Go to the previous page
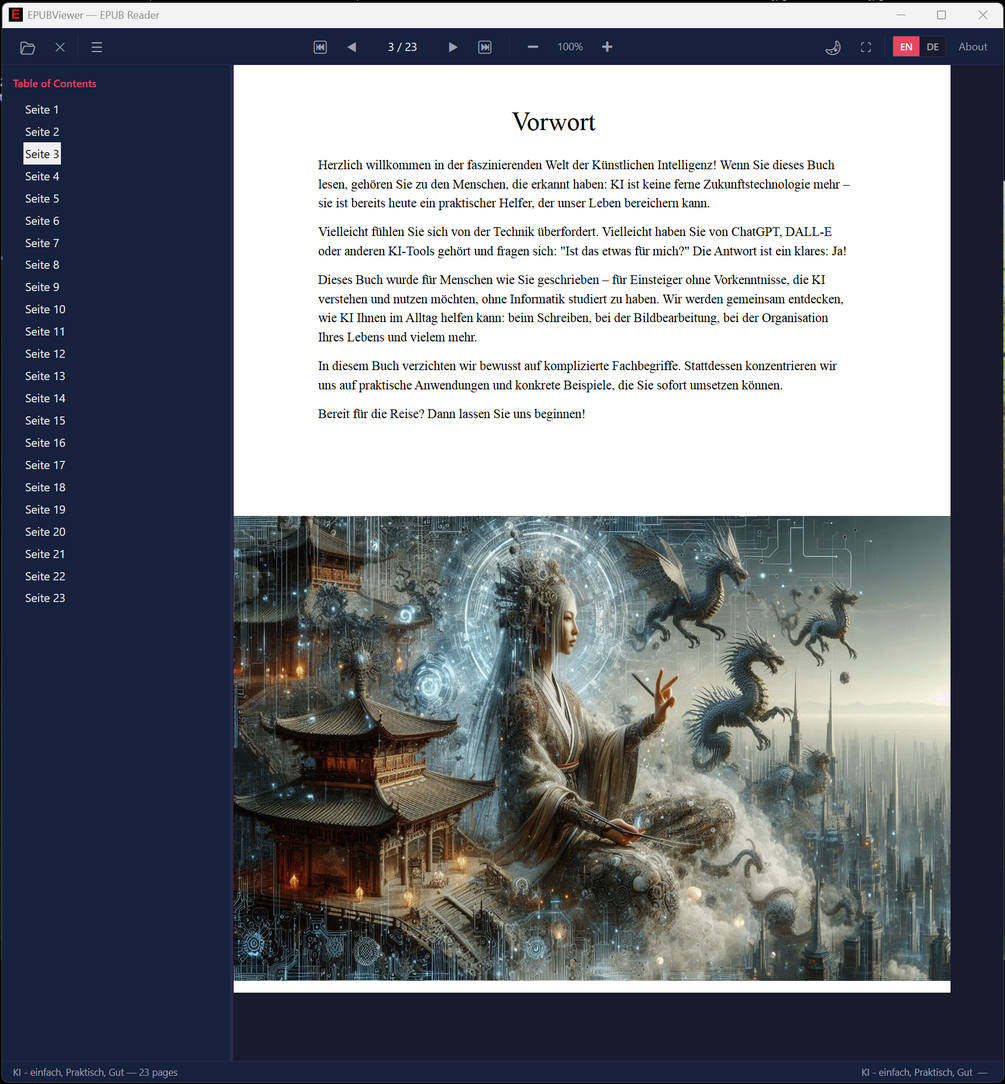 tap(352, 47)
